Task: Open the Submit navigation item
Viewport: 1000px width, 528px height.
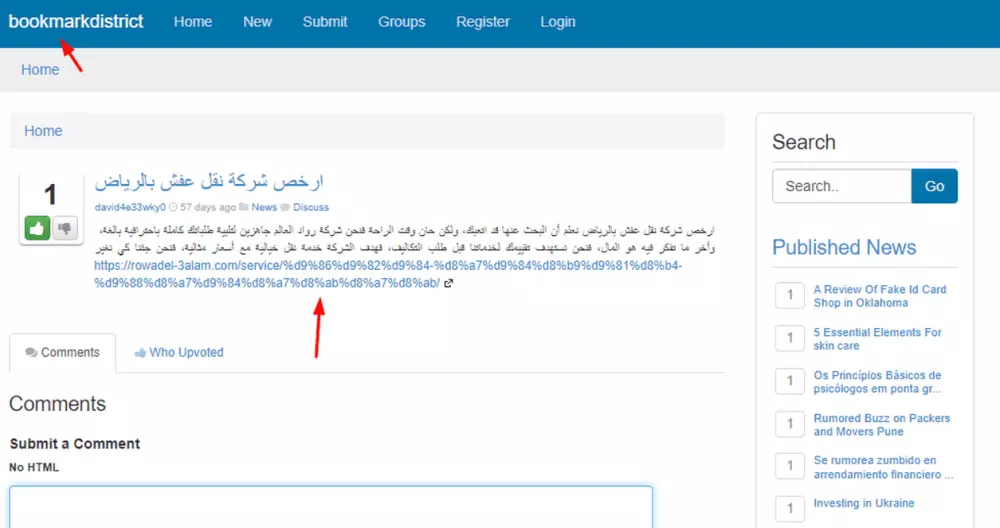Action: 325,22
